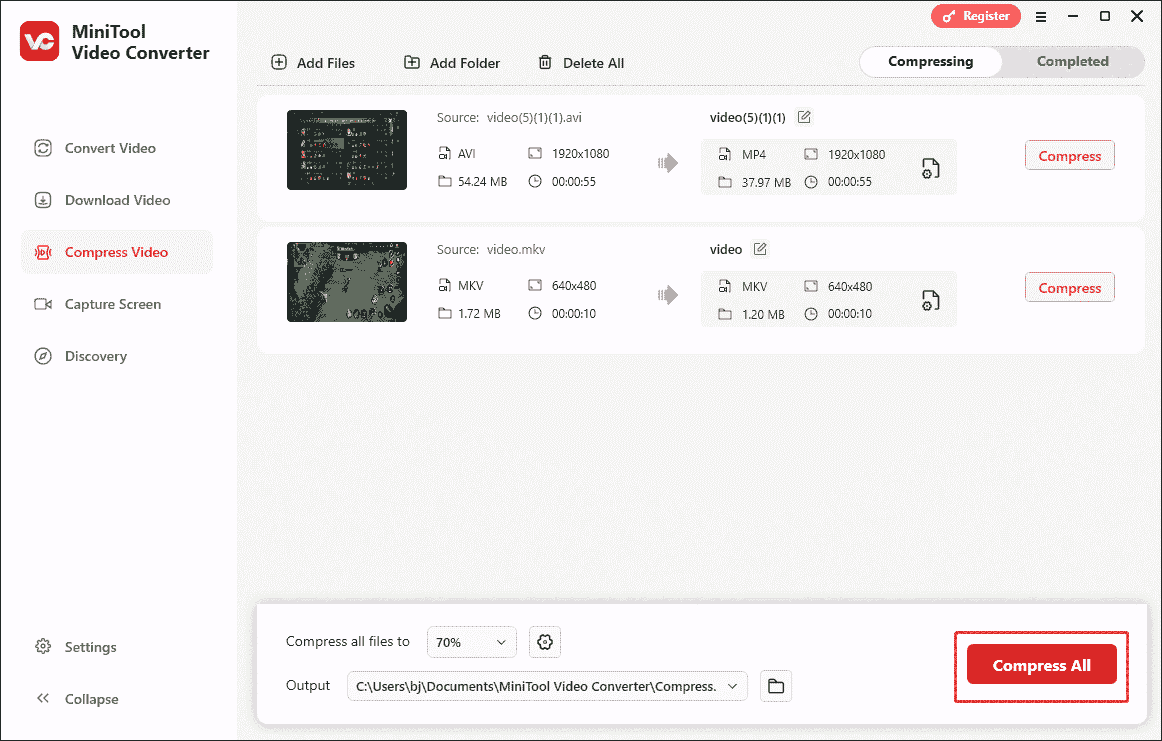The image size is (1162, 741).
Task: Click the Capture Screen camera icon
Action: (43, 304)
